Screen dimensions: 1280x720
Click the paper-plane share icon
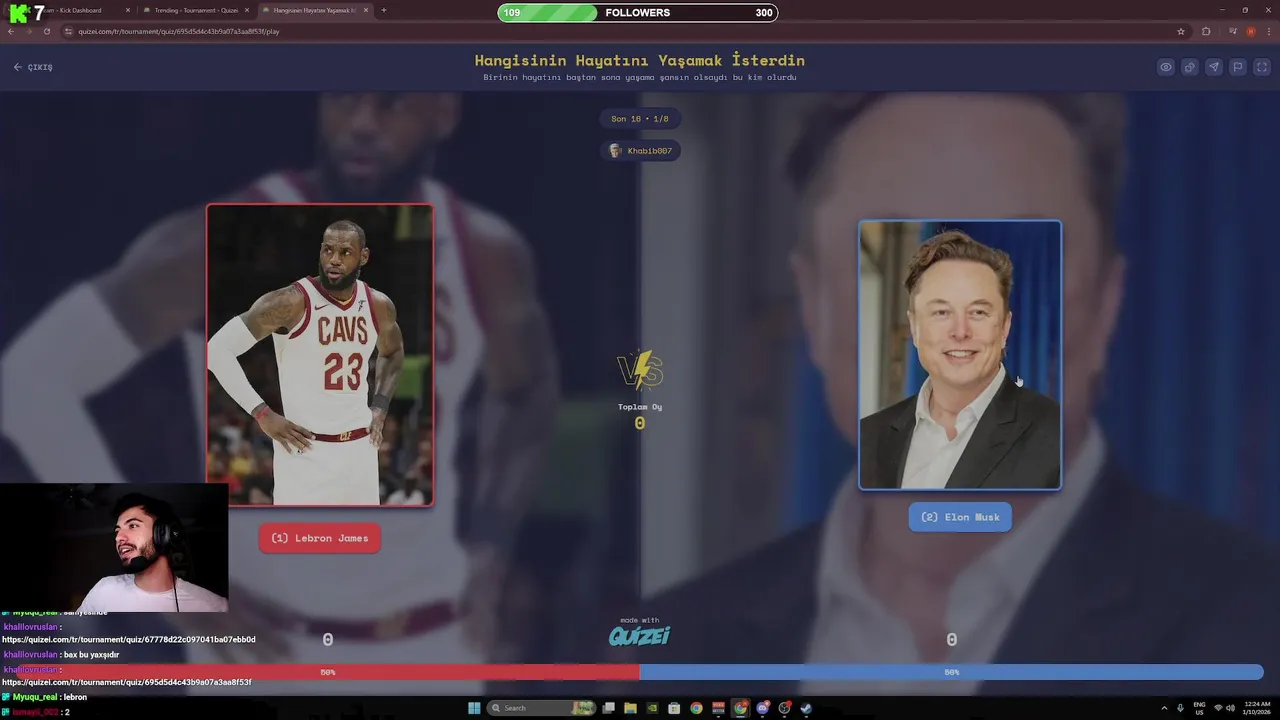[1214, 67]
